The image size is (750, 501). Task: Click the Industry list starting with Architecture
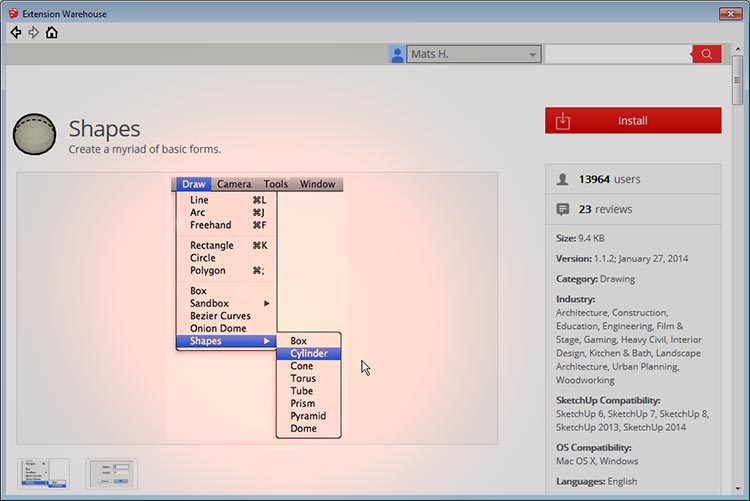click(629, 346)
